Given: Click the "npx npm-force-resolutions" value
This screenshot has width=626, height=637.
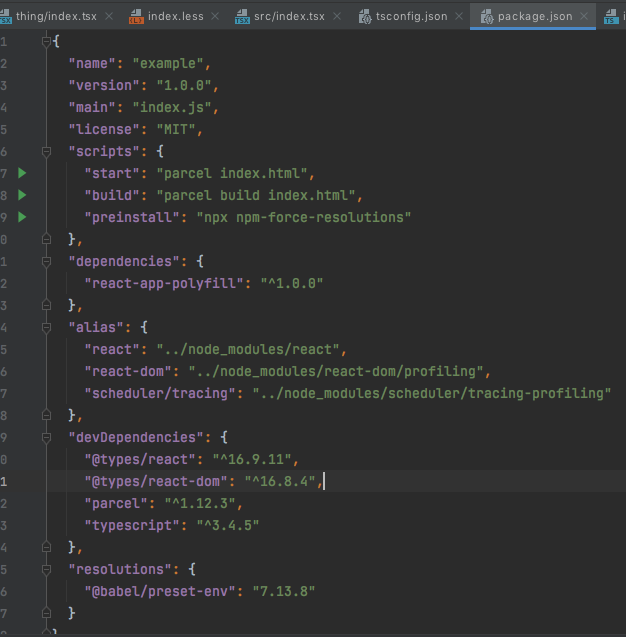Looking at the screenshot, I should [x=304, y=217].
